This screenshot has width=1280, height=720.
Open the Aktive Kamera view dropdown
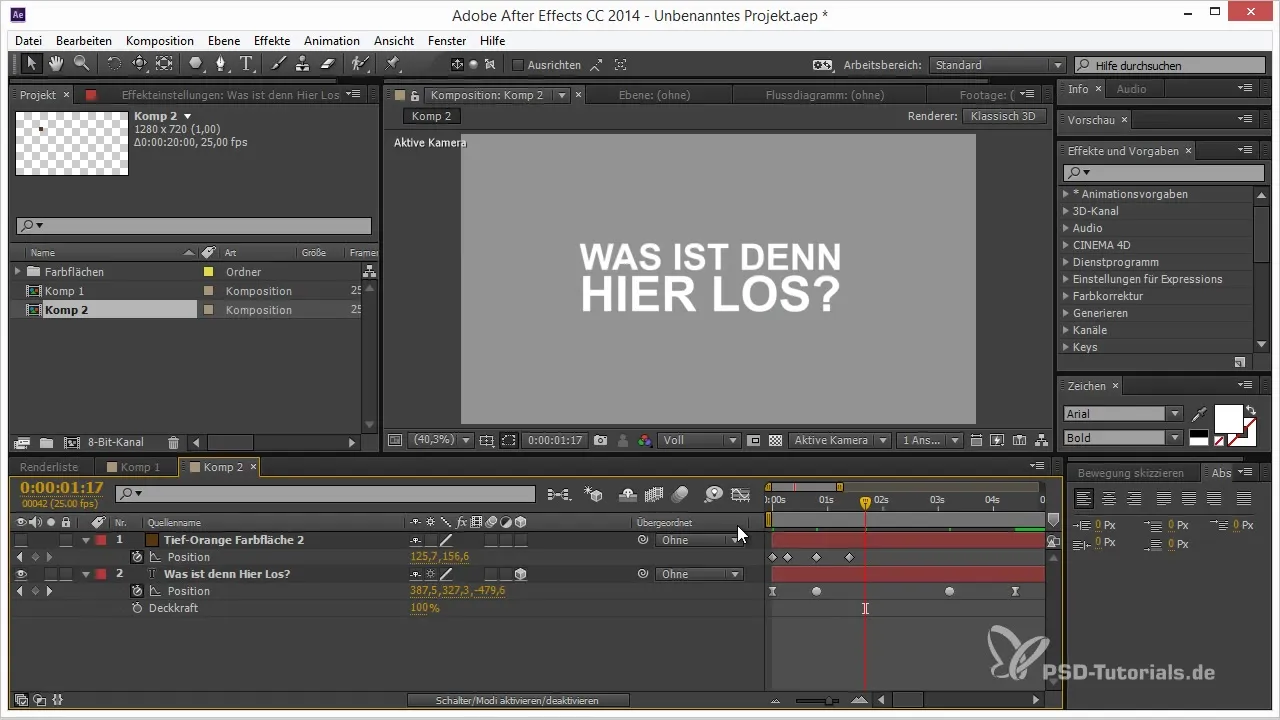click(840, 440)
